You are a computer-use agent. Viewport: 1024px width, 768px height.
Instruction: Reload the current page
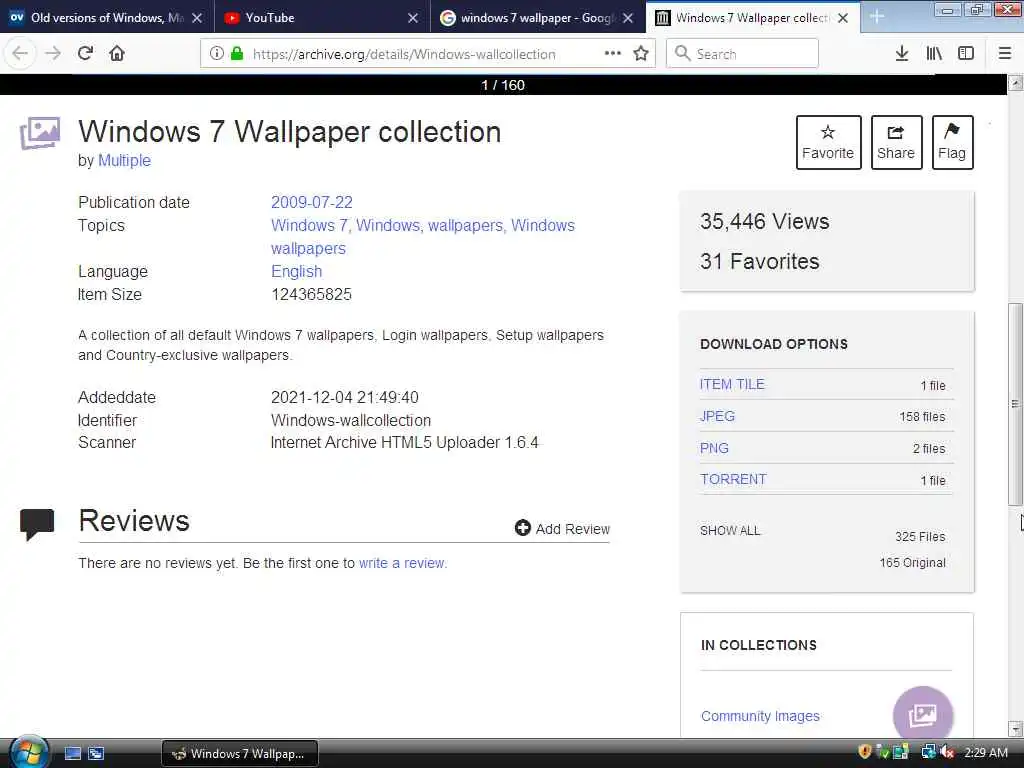85,54
